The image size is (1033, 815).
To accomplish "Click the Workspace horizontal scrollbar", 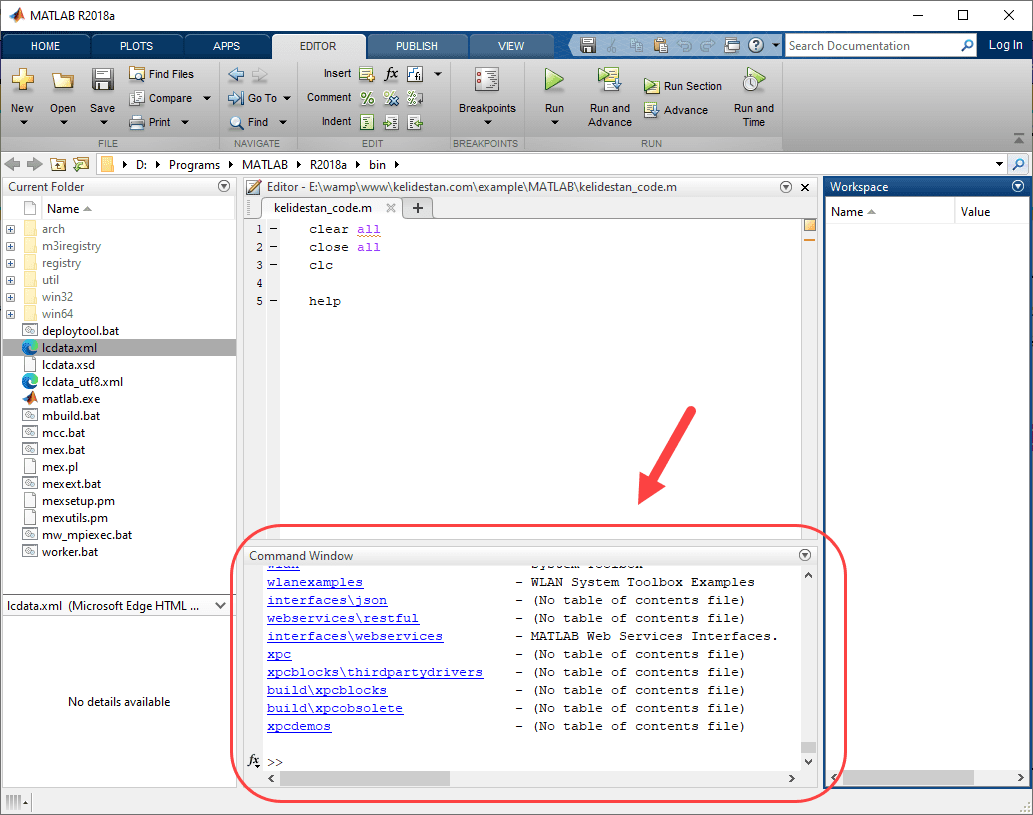I will click(908, 777).
